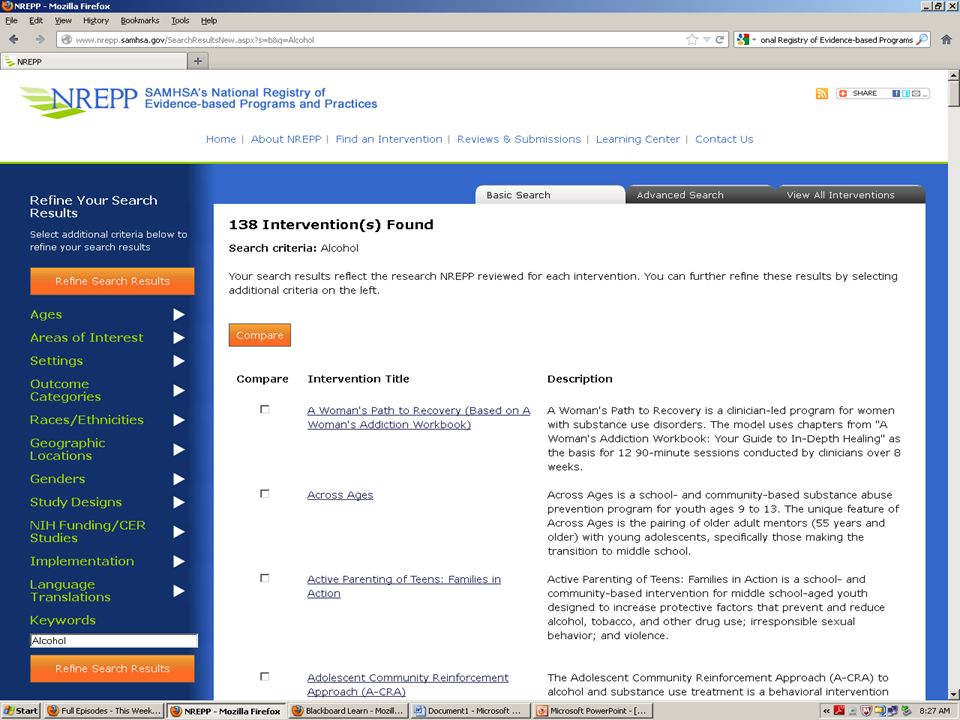The image size is (960, 720).
Task: Open the orange RSS feed icon
Action: tap(822, 94)
